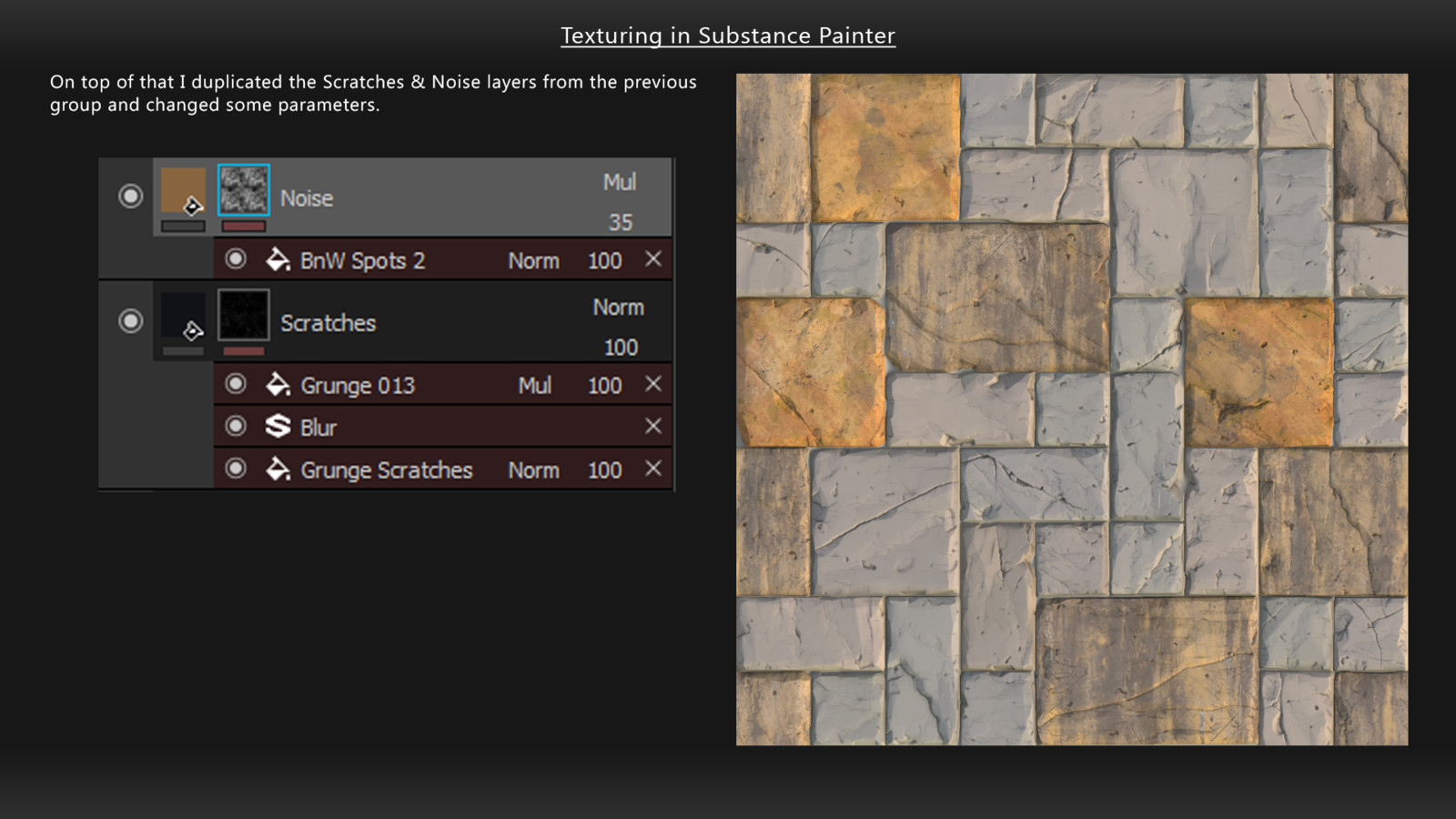Adjust Grunge 013 opacity 100
This screenshot has height=819, width=1456.
point(605,386)
